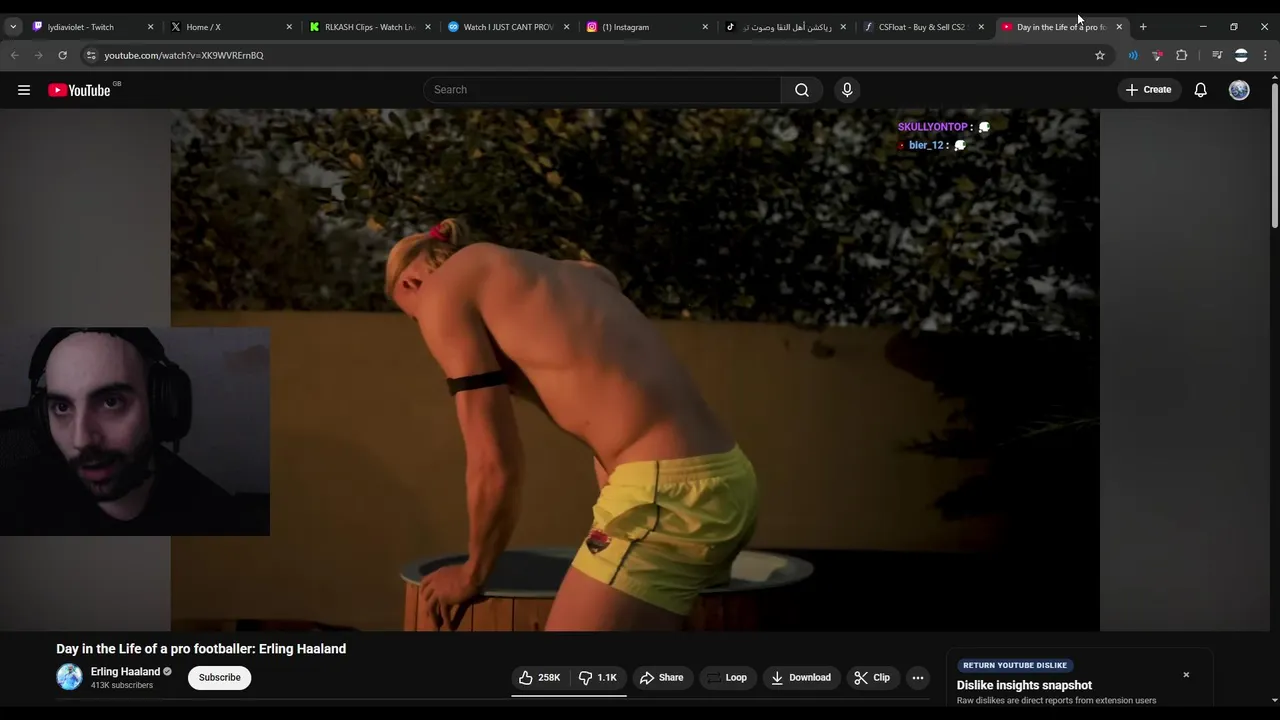Reload the page
The width and height of the screenshot is (1280, 720).
point(62,55)
